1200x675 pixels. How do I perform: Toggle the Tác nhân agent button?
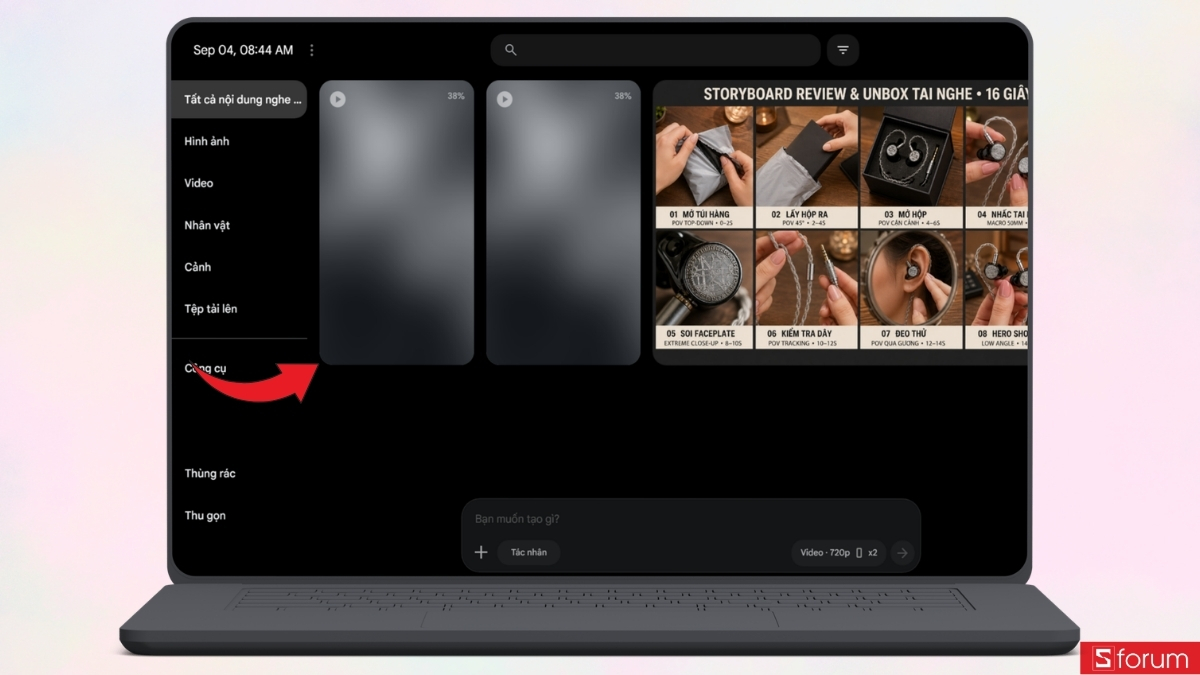pos(529,552)
